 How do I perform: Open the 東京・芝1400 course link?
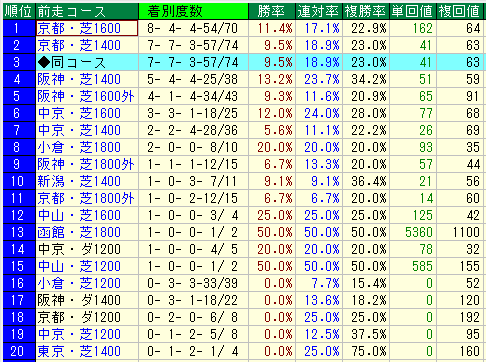click(79, 351)
